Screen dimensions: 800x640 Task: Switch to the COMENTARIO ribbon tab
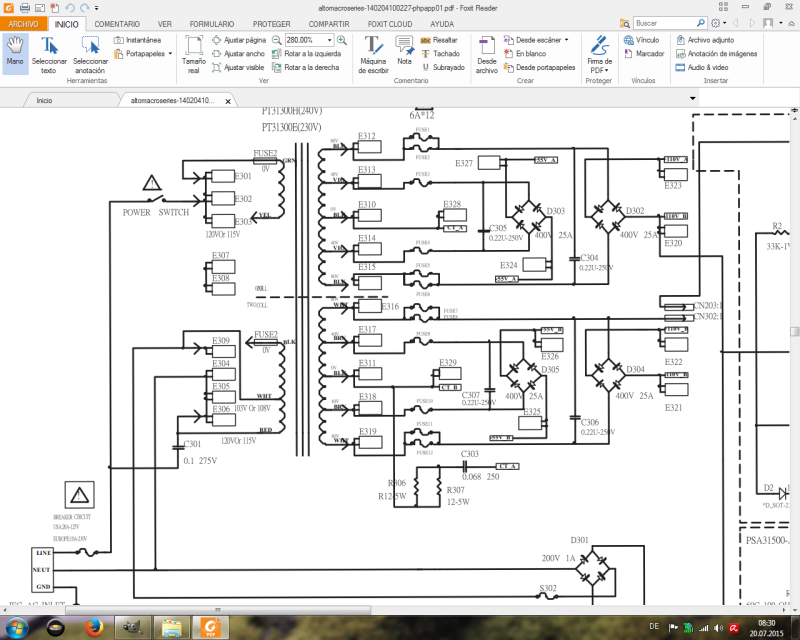pyautogui.click(x=117, y=24)
